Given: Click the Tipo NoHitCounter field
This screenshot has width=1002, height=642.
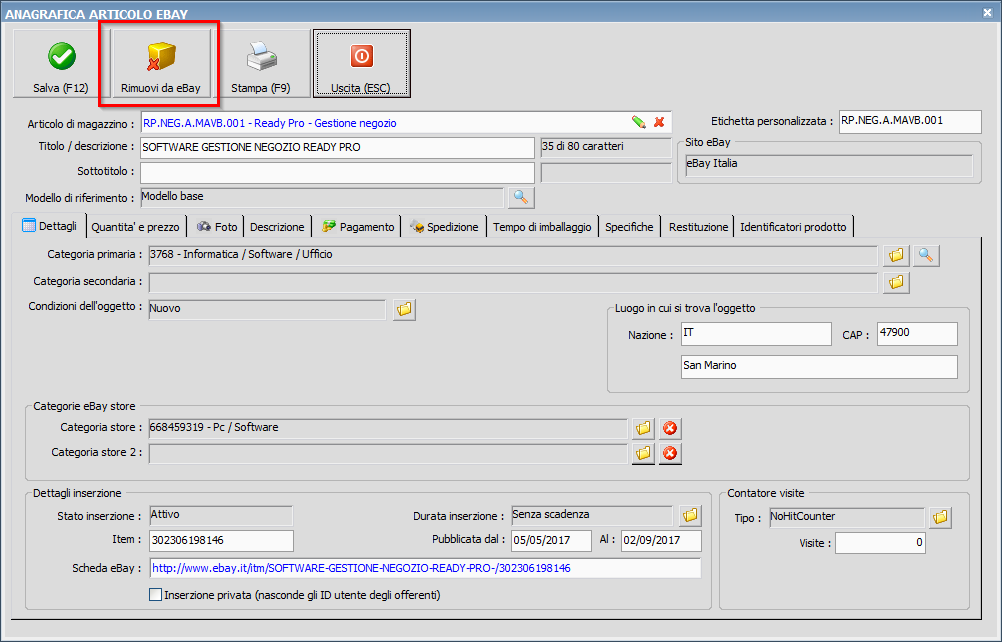Looking at the screenshot, I should (x=846, y=517).
